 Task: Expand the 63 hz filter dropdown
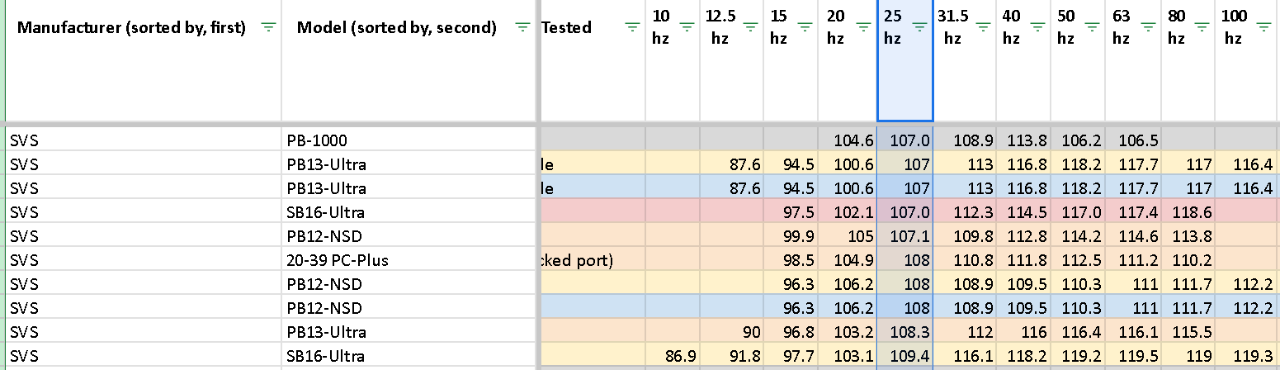[1146, 28]
